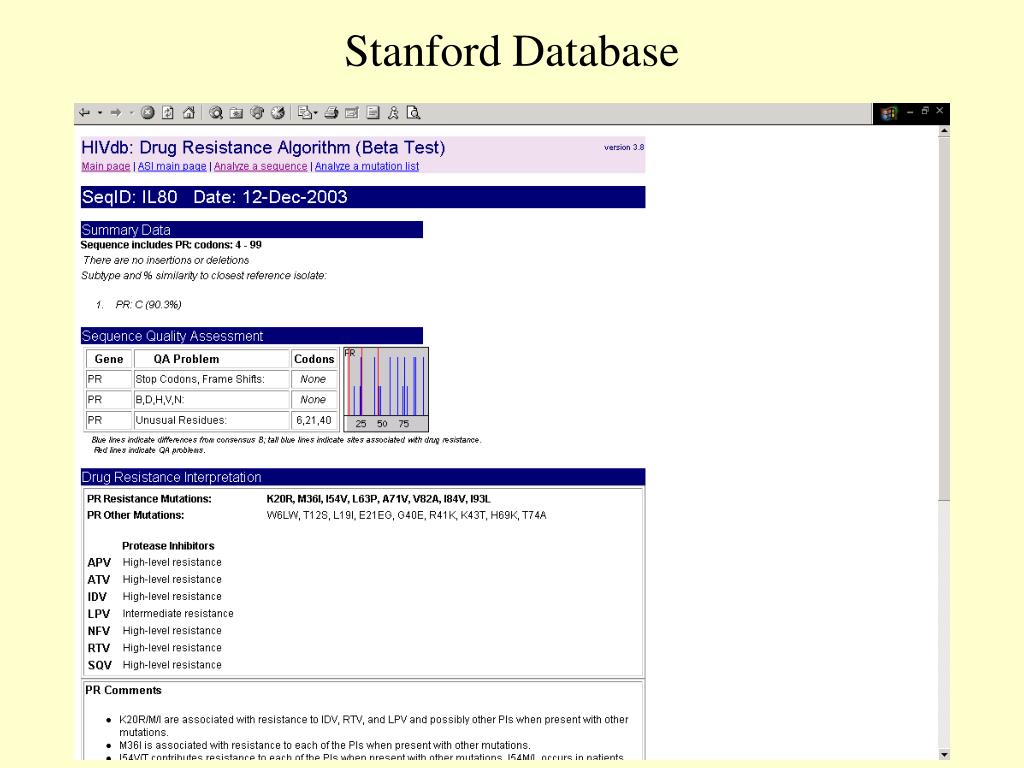Click the Windows flag logo in the toolbar
This screenshot has width=1024, height=768.
point(888,114)
